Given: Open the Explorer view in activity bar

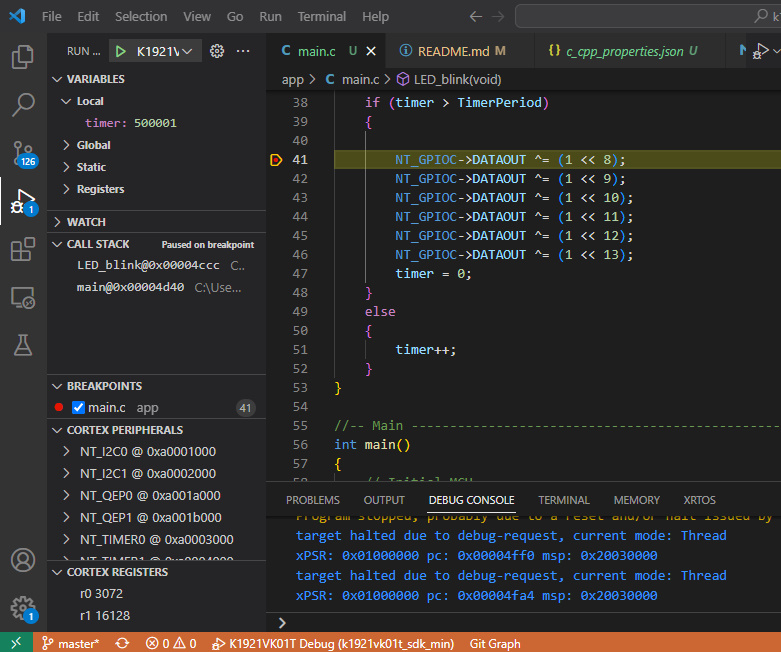Looking at the screenshot, I should [22, 57].
